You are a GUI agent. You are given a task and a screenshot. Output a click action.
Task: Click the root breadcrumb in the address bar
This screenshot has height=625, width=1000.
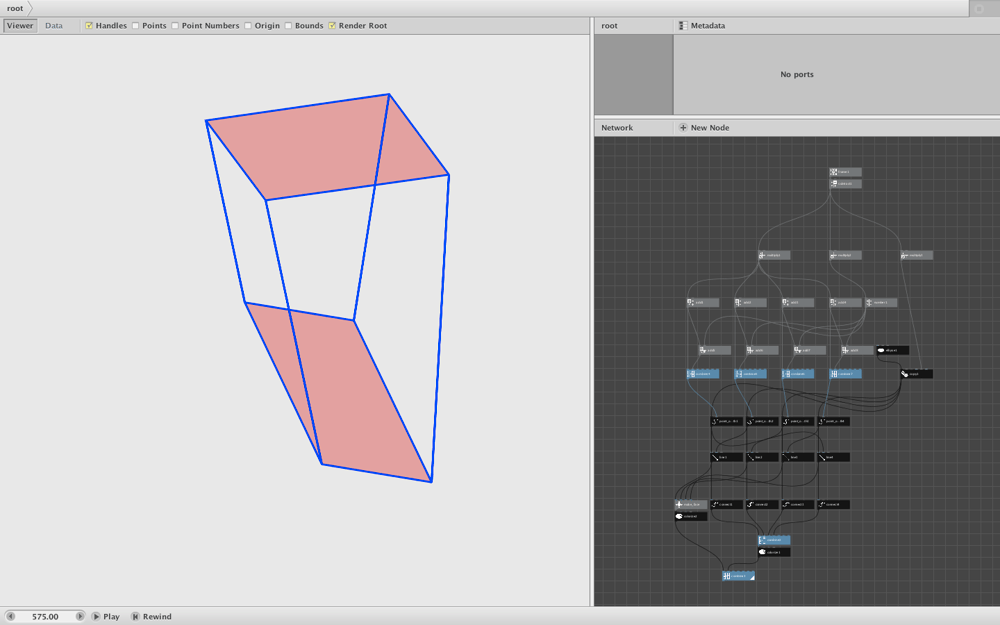point(15,8)
